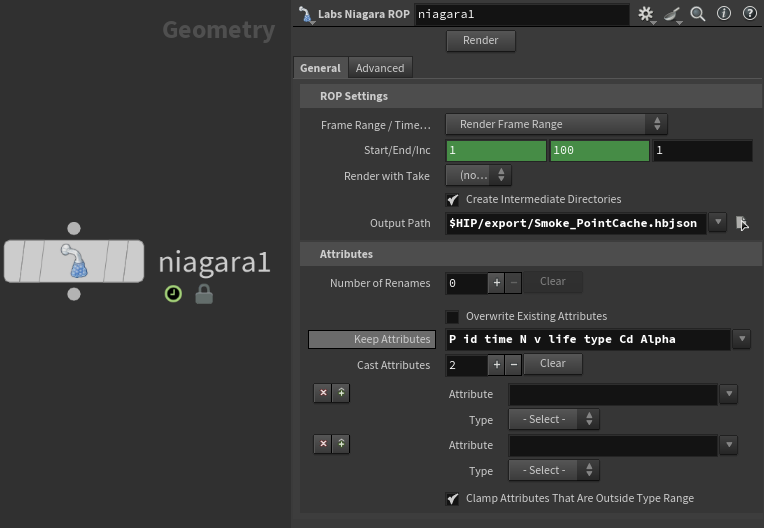Expand the Render with Take dropdown
The image size is (764, 528).
(x=479, y=176)
